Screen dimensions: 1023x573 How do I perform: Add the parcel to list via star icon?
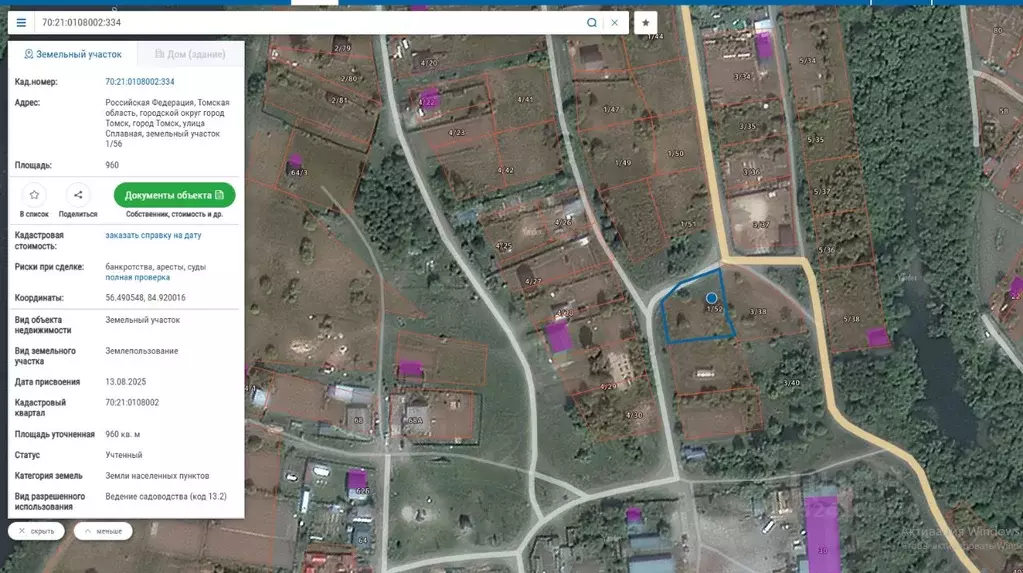(34, 195)
